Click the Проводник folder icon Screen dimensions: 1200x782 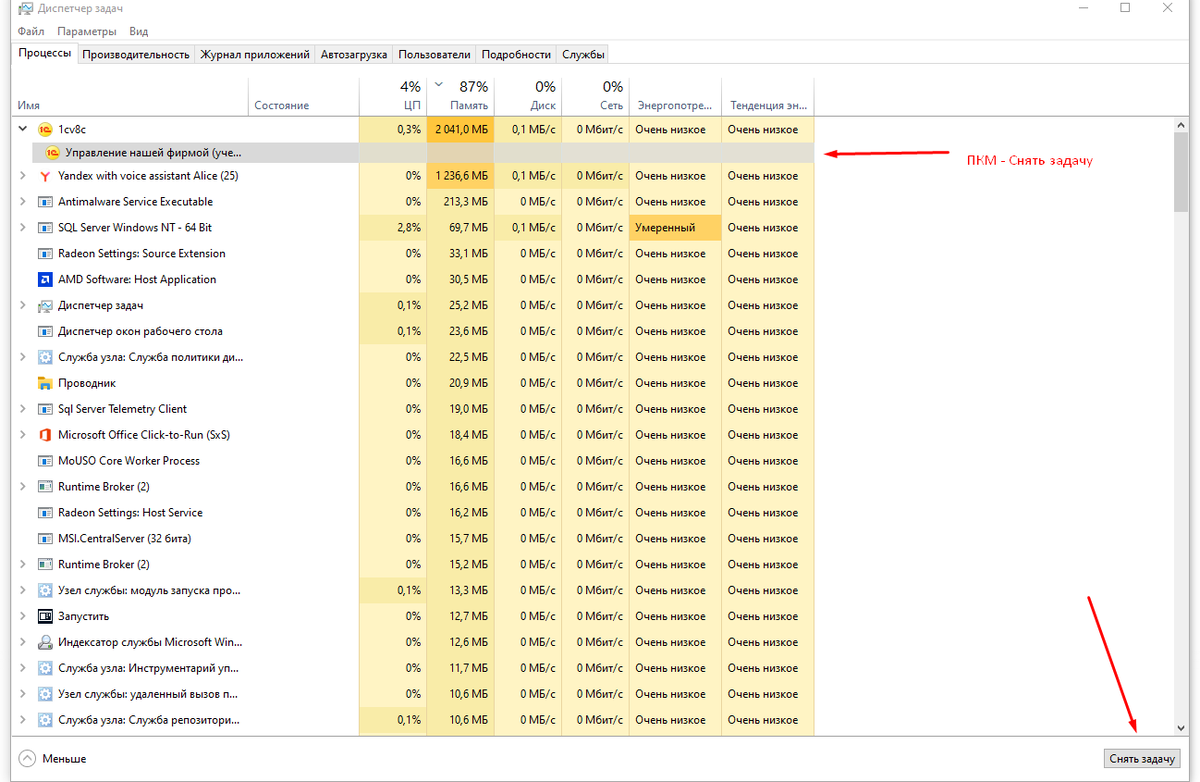coord(44,383)
